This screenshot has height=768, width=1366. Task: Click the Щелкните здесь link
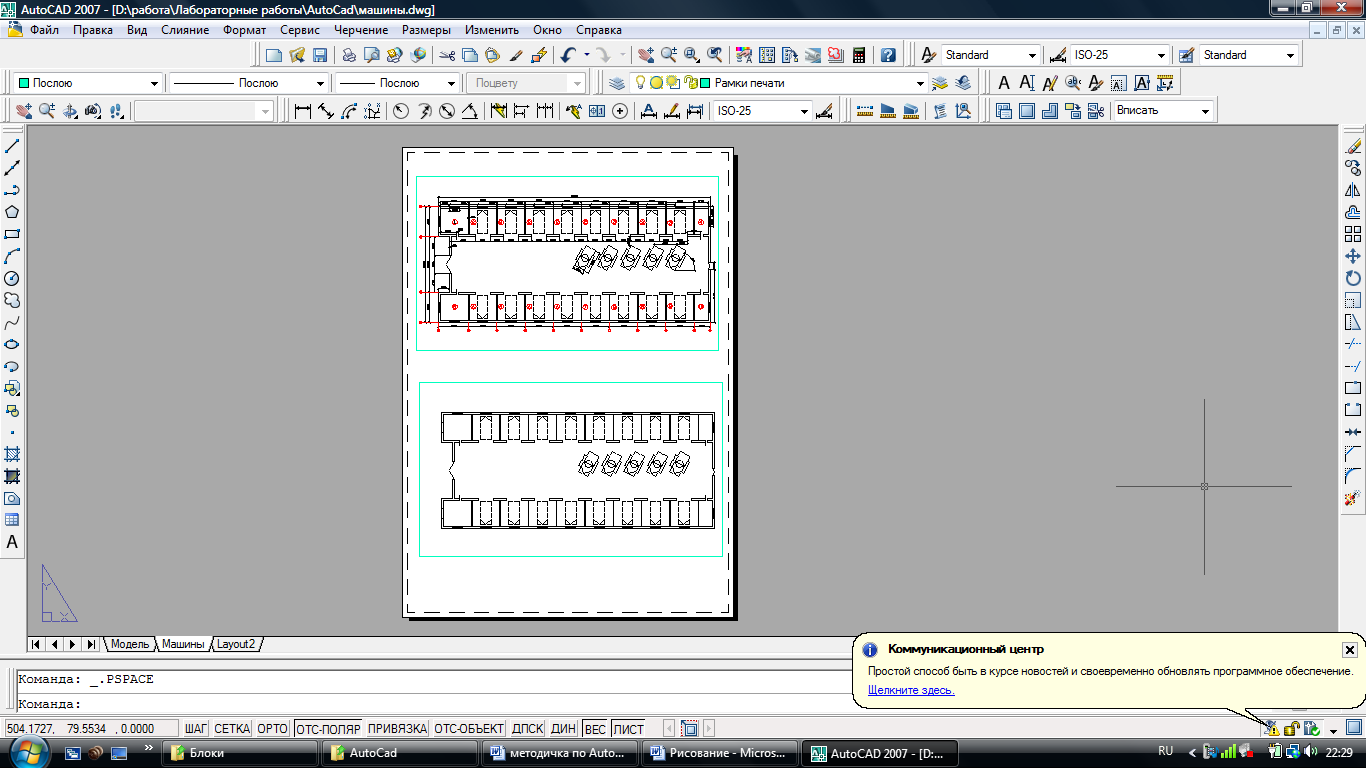pos(911,690)
